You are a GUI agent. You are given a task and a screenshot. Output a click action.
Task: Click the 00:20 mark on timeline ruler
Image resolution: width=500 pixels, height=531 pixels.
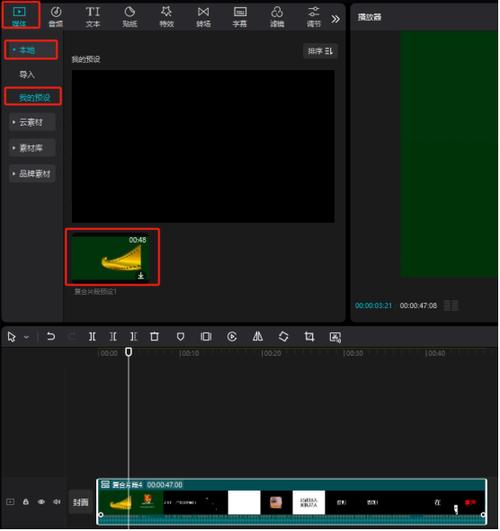coord(271,354)
